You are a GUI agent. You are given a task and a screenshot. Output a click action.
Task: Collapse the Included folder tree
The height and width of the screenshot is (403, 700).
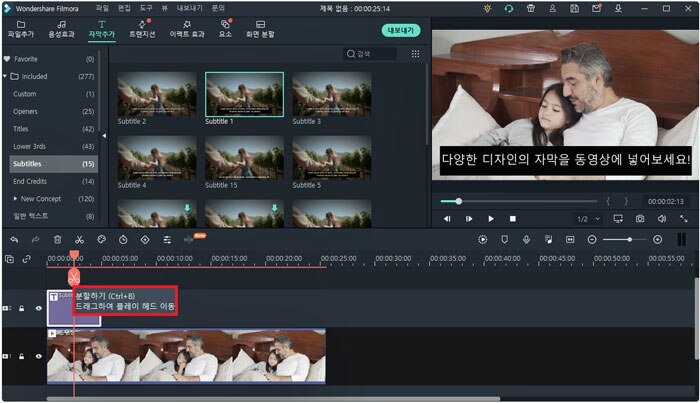5,76
